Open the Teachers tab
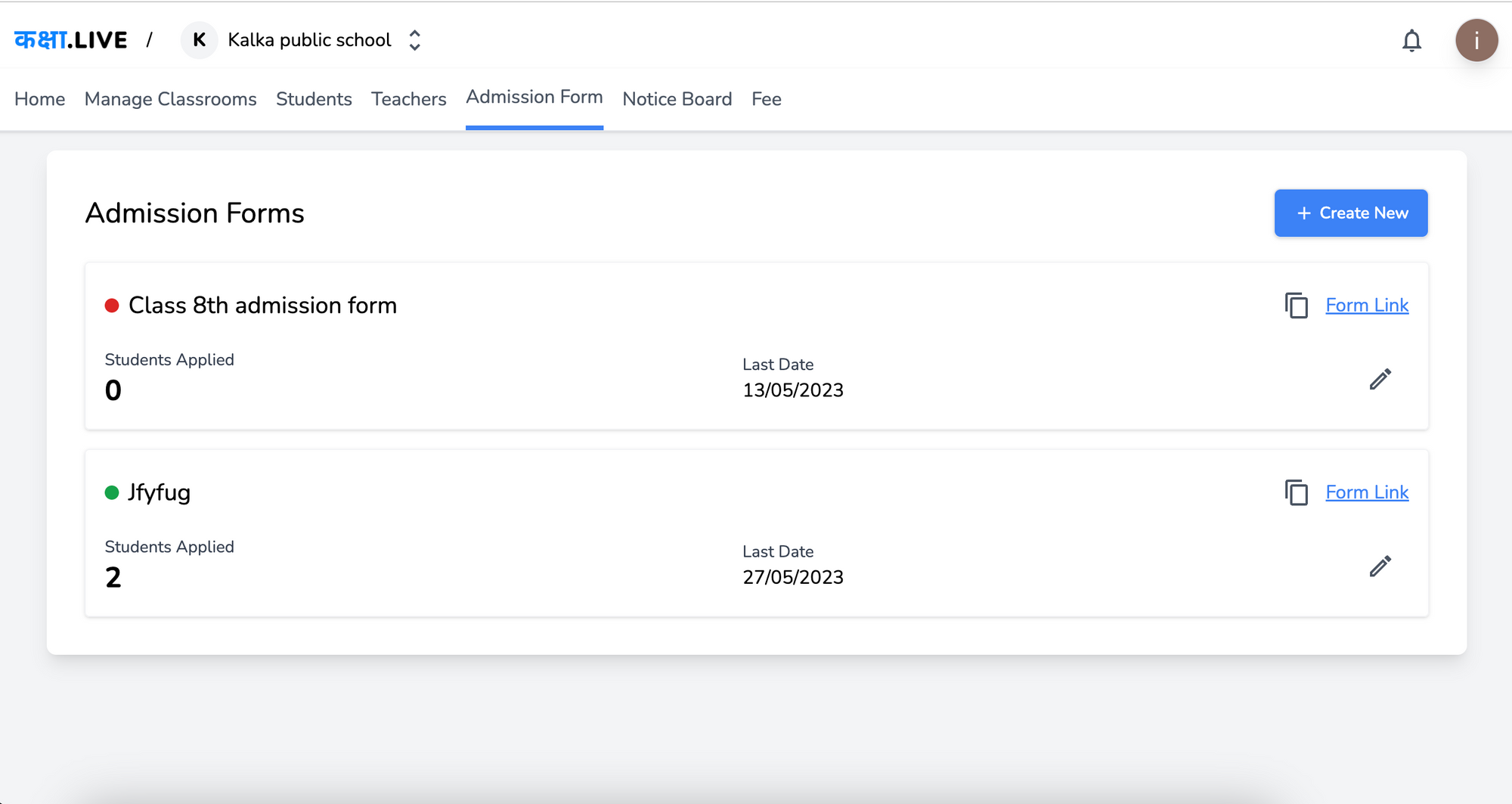Image resolution: width=1512 pixels, height=804 pixels. coord(409,99)
